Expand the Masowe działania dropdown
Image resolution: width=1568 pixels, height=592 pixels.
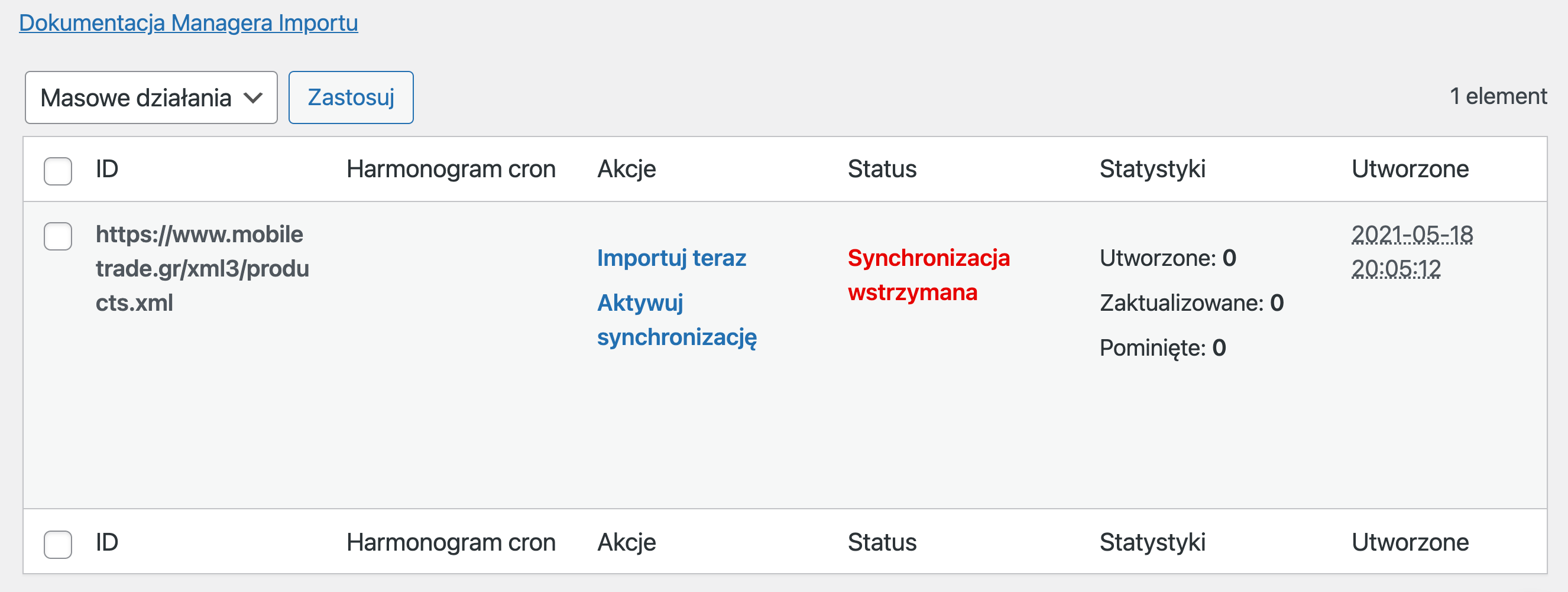pos(151,97)
